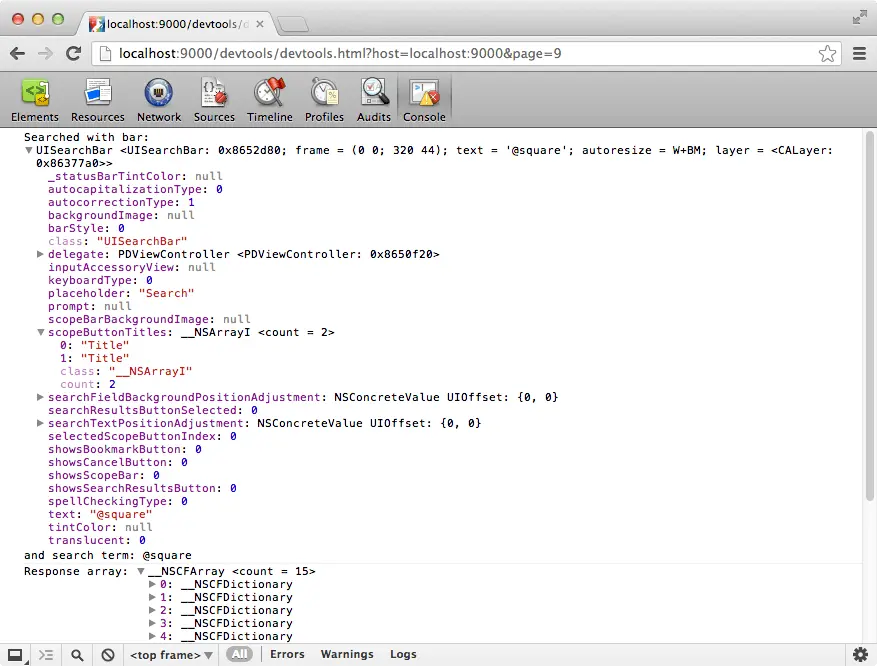Screen dimensions: 877x666
Task: Open DevTools settings gear
Action: pyautogui.click(x=860, y=654)
